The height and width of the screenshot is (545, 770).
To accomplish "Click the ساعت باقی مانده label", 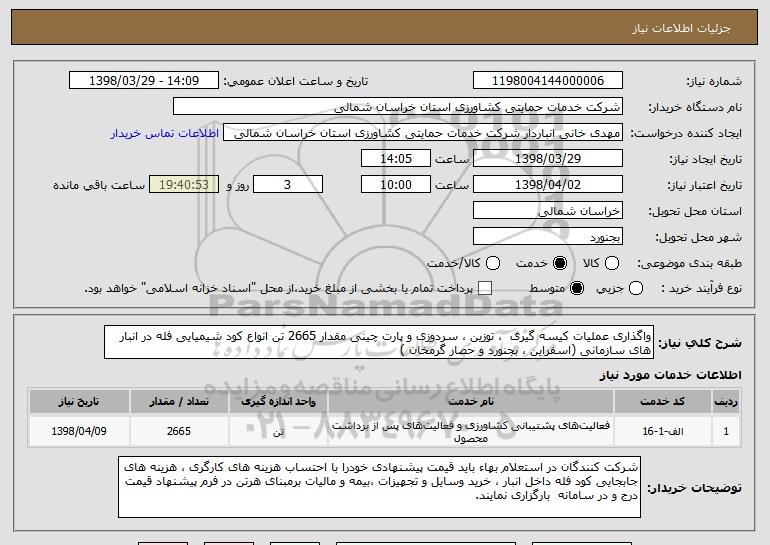I will click(99, 185).
